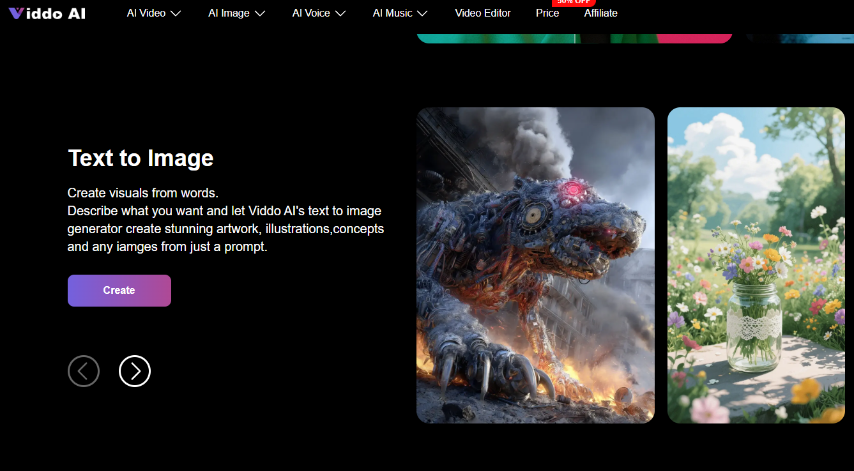Click the Viddo AI logo
The image size is (854, 471).
pyautogui.click(x=47, y=13)
